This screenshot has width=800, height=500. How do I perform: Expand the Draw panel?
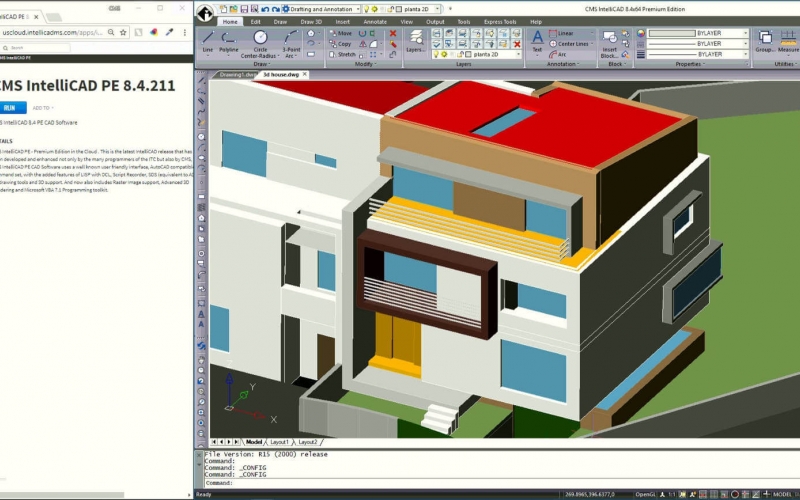pos(262,64)
